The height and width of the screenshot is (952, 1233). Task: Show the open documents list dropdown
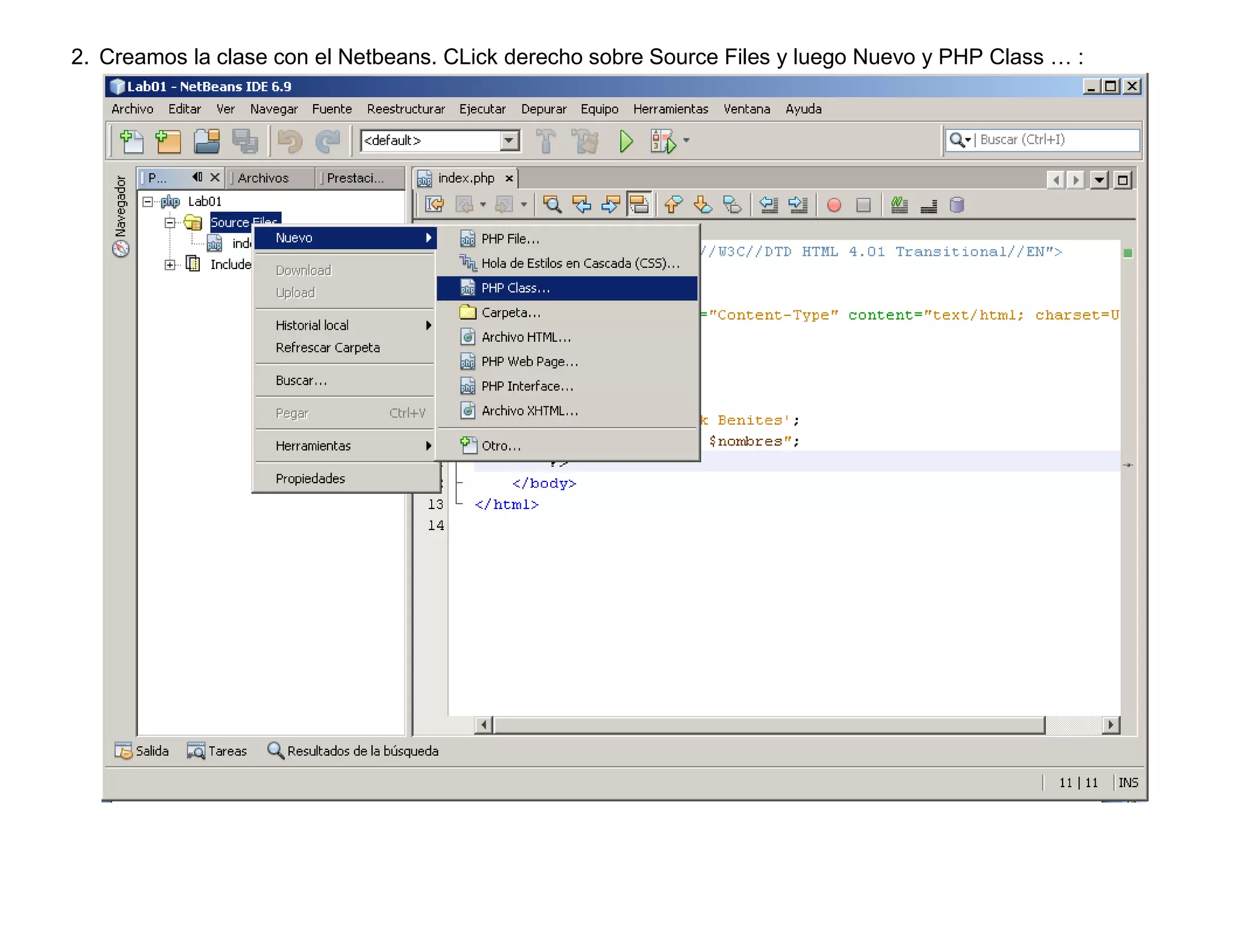click(x=1099, y=179)
